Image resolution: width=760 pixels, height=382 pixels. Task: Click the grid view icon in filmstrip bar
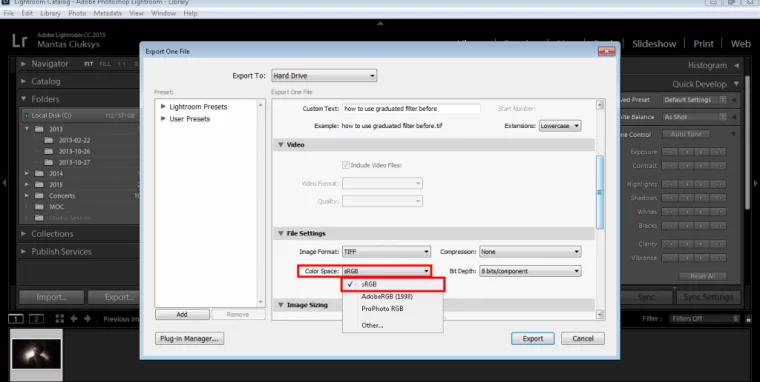point(60,318)
